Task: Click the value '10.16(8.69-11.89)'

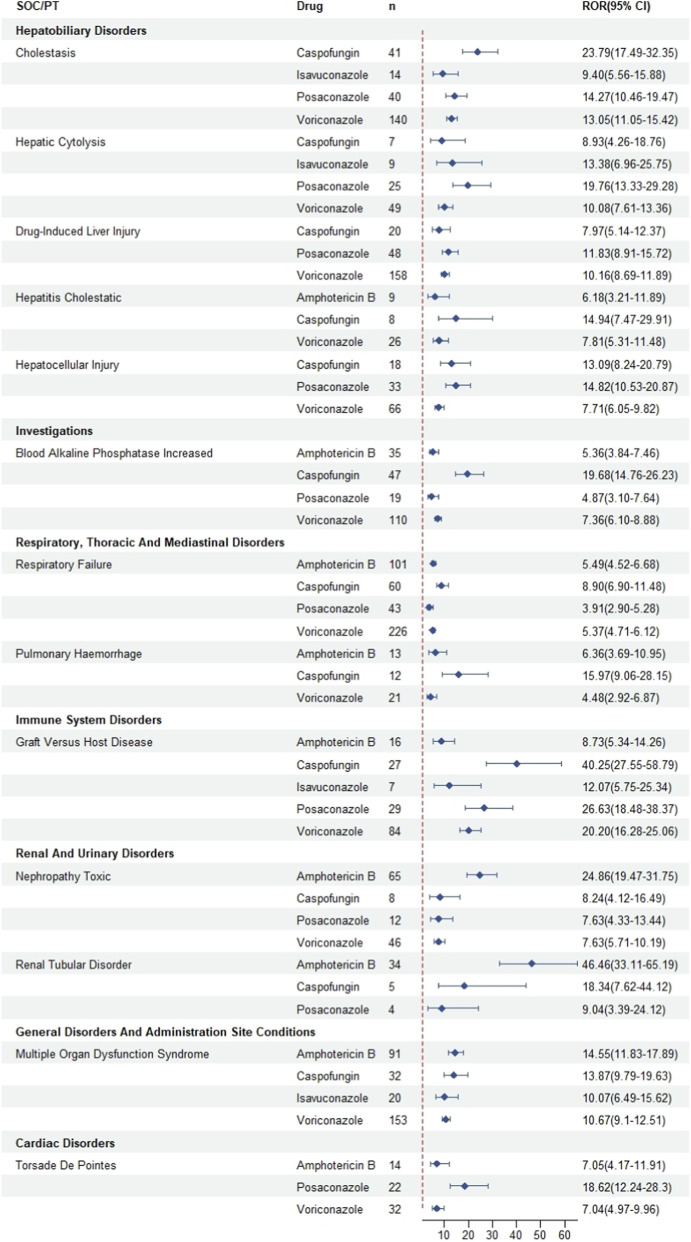Action: pos(613,275)
